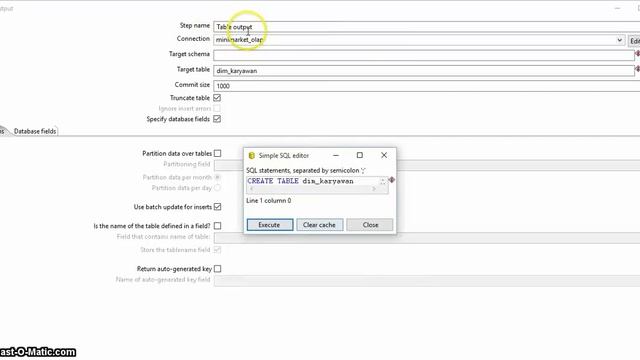This screenshot has height=360, width=640.
Task: Toggle the Truncate table checkbox
Action: pyautogui.click(x=217, y=98)
